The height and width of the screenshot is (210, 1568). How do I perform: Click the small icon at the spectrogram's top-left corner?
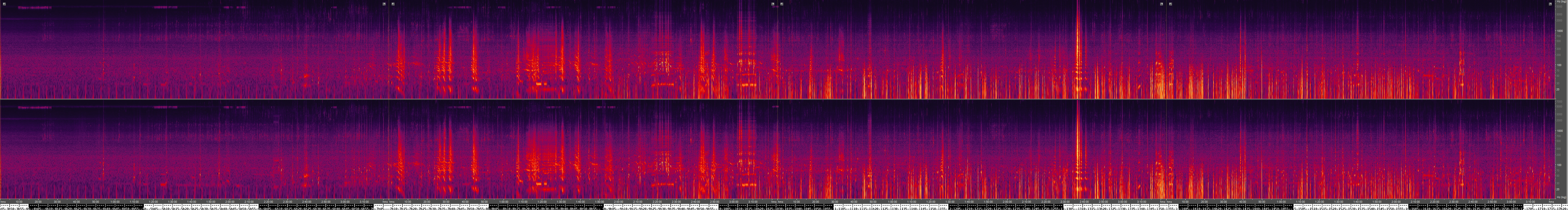[4, 4]
